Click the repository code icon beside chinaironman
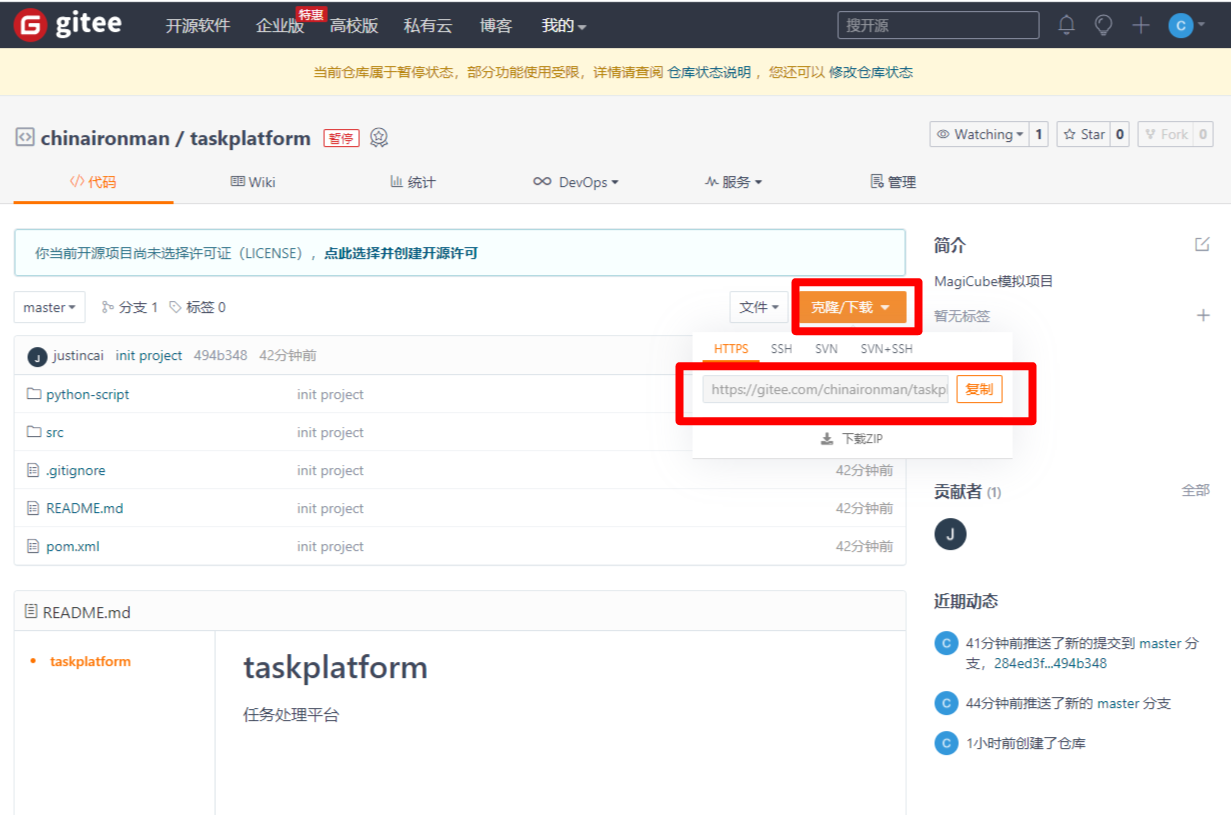This screenshot has width=1231, height=815. pos(25,138)
